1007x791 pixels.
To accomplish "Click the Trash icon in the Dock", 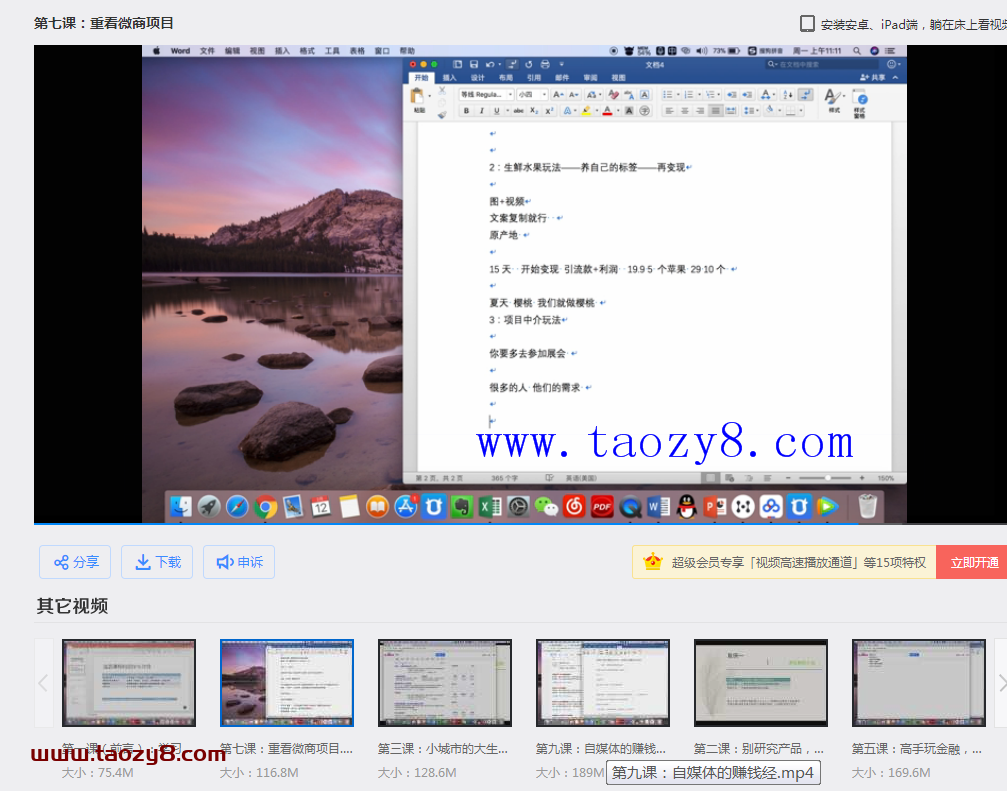I will click(867, 507).
